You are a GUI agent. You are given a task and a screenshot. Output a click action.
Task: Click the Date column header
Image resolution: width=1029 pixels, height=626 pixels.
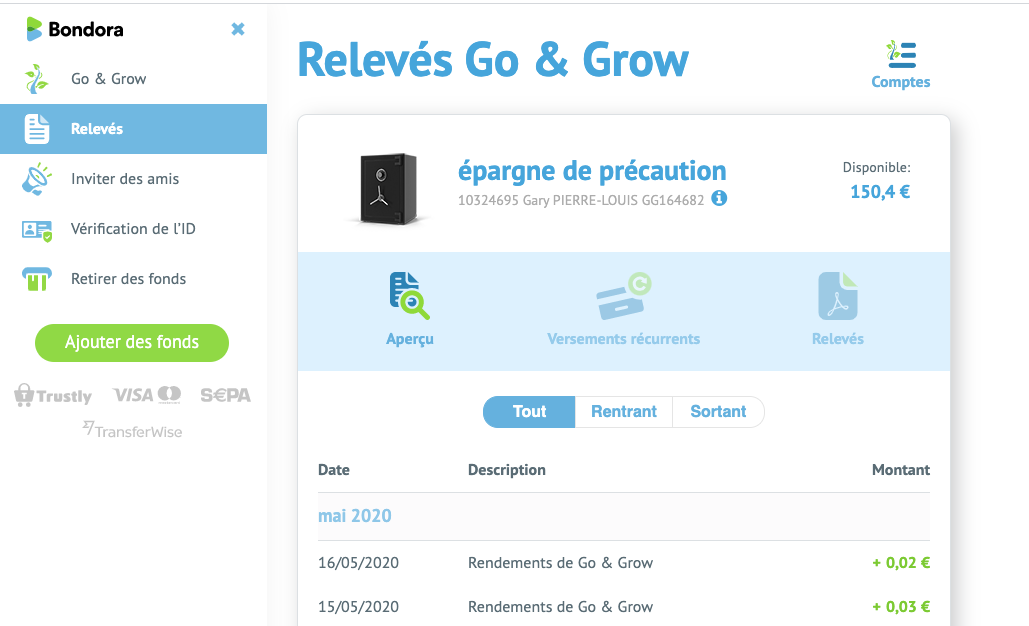333,470
